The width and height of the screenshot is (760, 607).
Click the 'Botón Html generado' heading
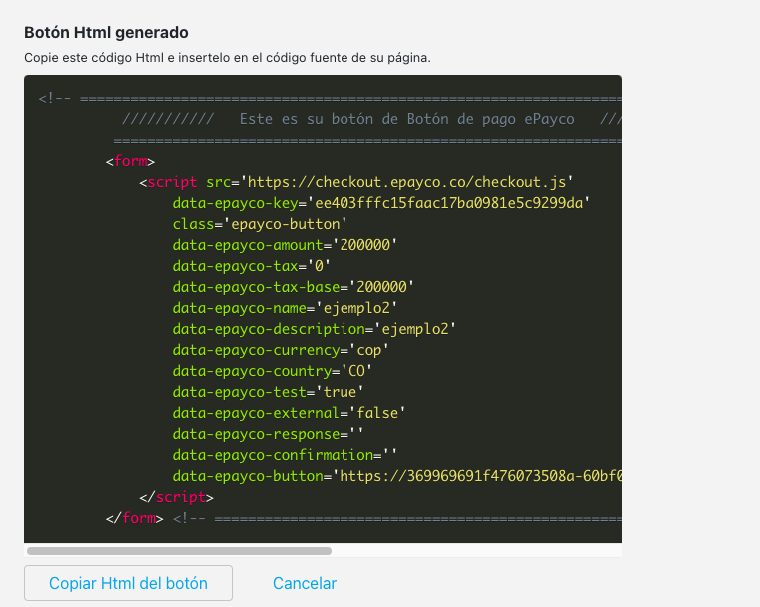point(106,32)
